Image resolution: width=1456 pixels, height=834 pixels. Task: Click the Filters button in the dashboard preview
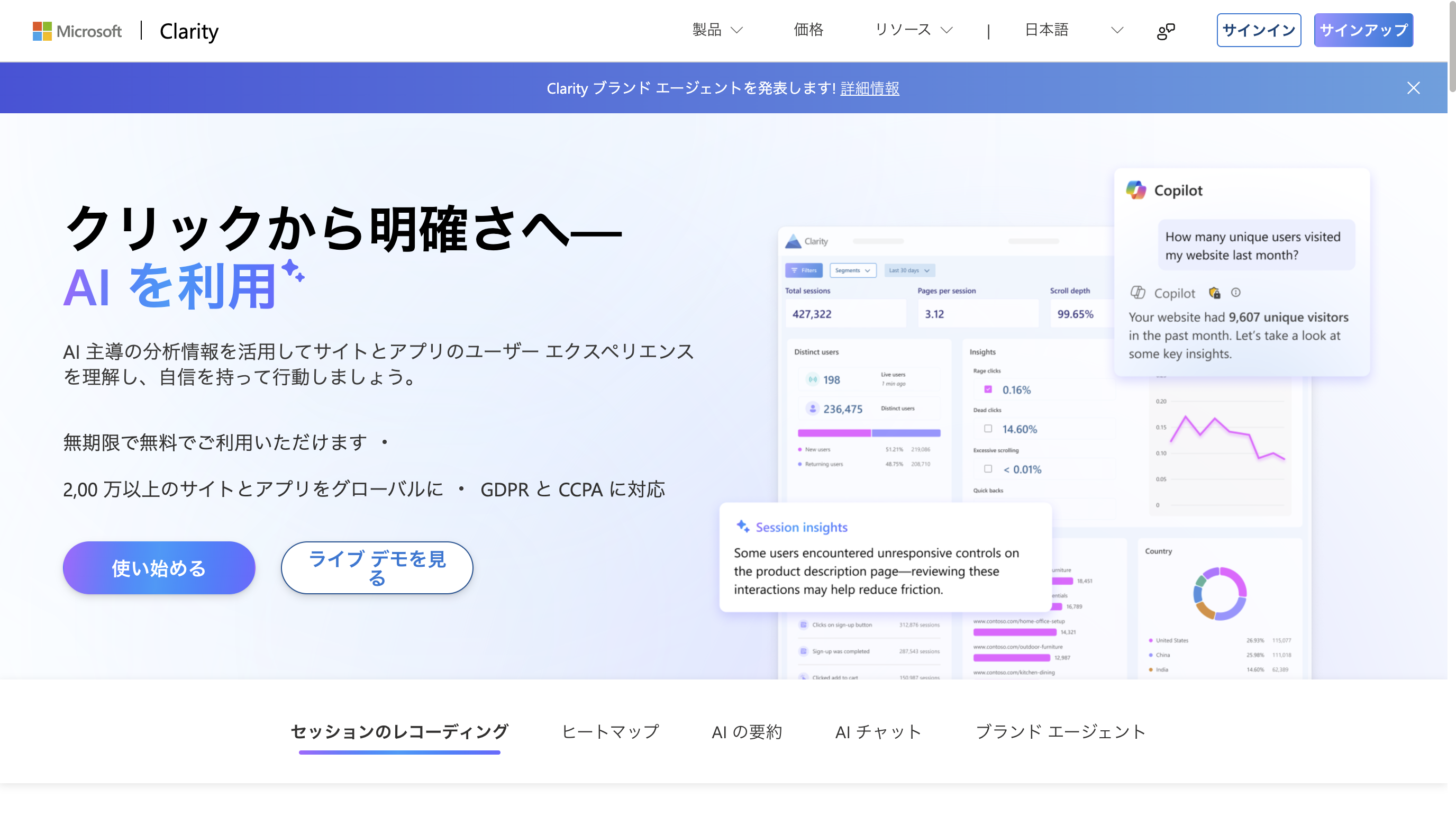click(x=804, y=270)
